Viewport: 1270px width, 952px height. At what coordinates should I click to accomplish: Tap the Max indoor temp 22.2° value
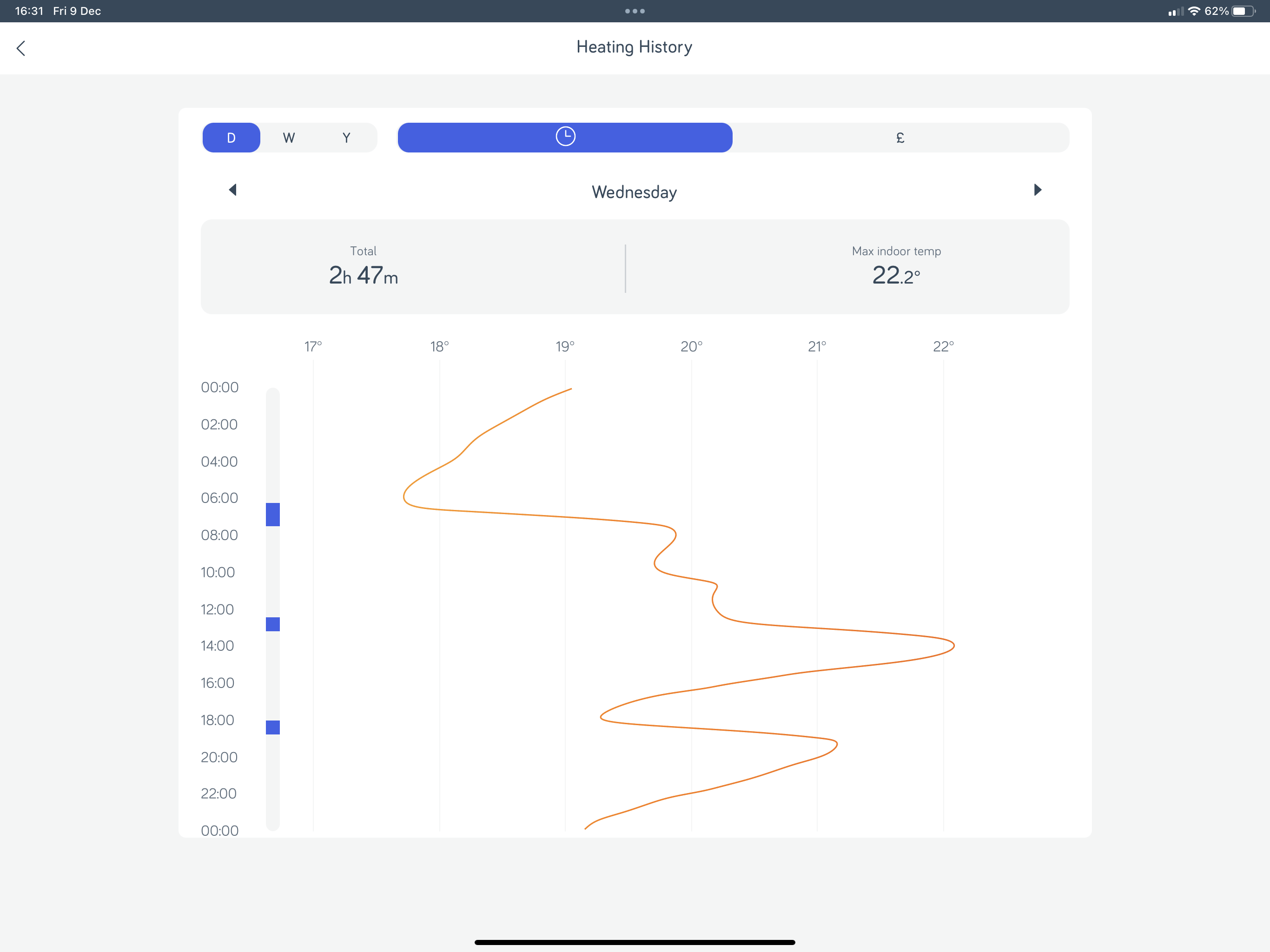[896, 276]
